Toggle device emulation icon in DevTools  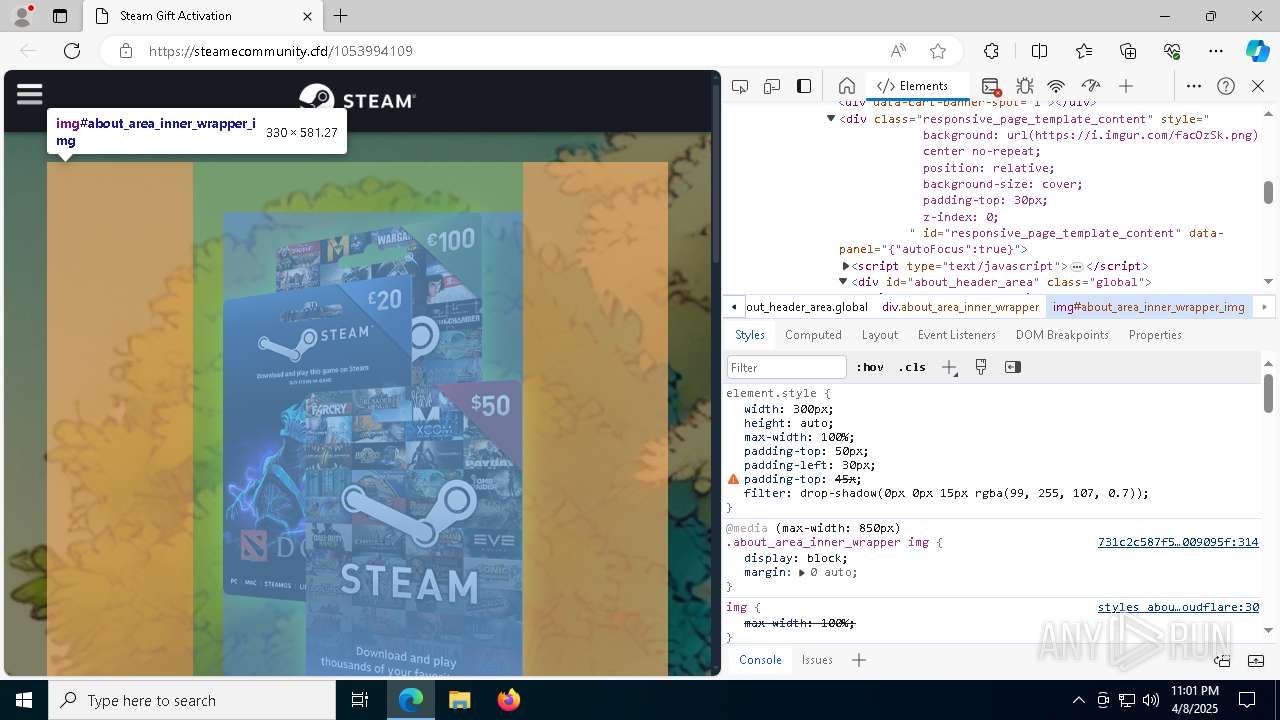(772, 86)
